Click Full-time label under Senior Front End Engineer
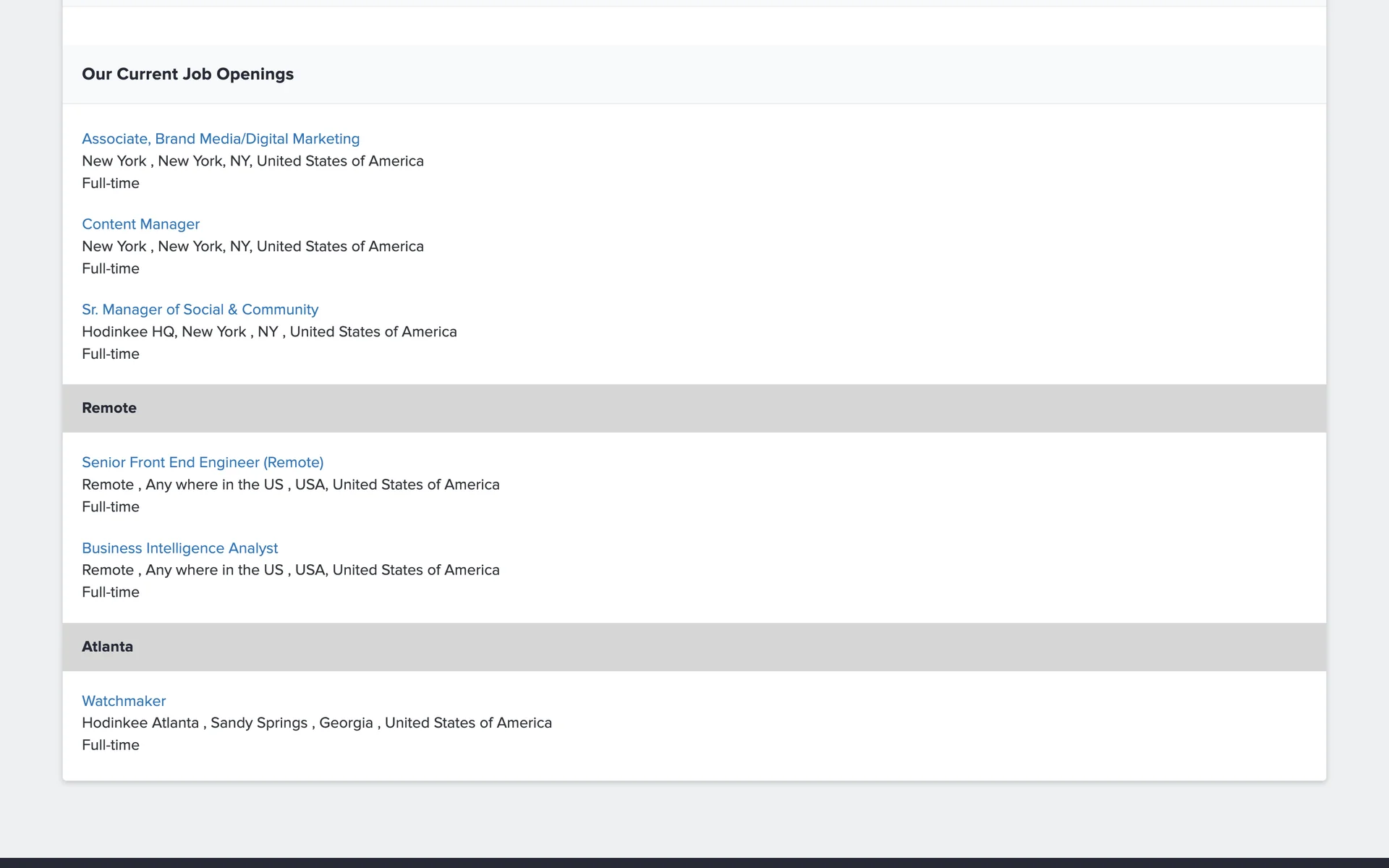The image size is (1389, 868). 111,507
